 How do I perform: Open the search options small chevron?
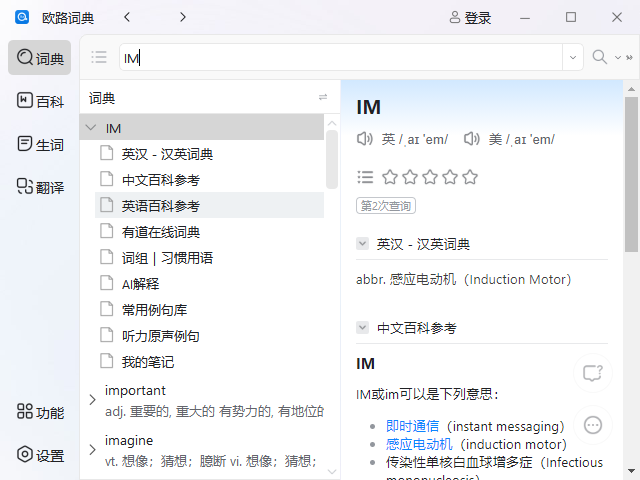(x=618, y=58)
